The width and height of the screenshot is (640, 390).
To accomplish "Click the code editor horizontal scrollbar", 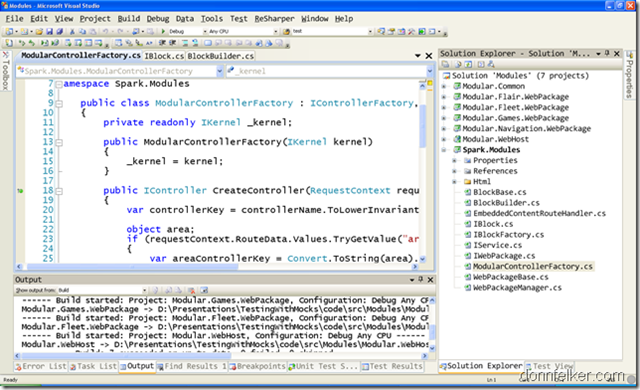I will 216,266.
